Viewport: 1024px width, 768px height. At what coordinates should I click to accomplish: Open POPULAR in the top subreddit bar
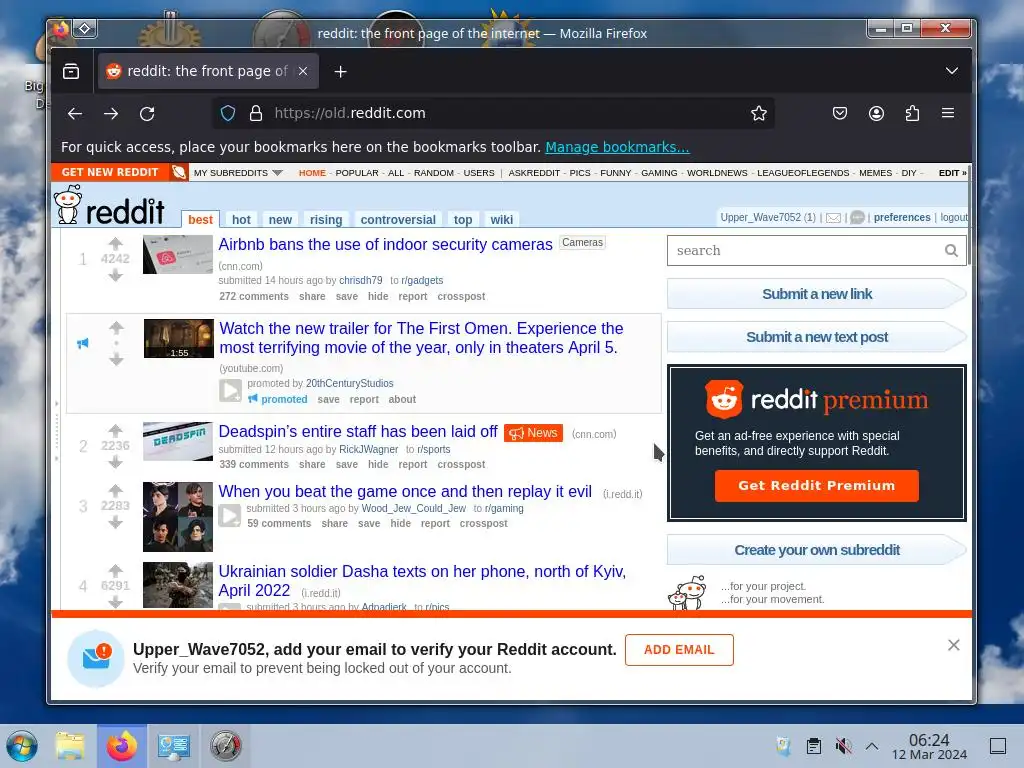(357, 172)
